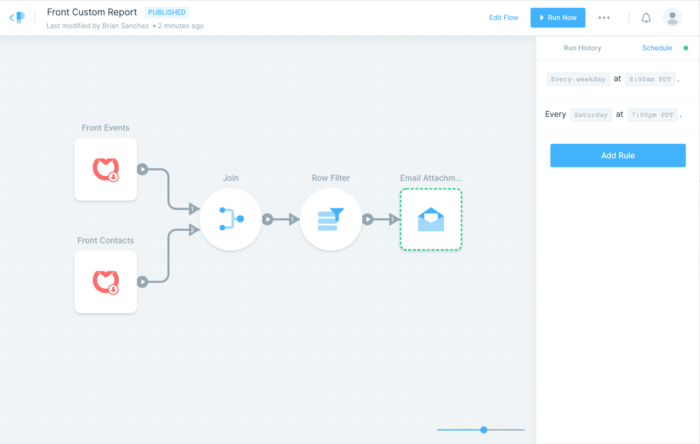
Task: Select the Front Contacts import step
Action: [106, 282]
